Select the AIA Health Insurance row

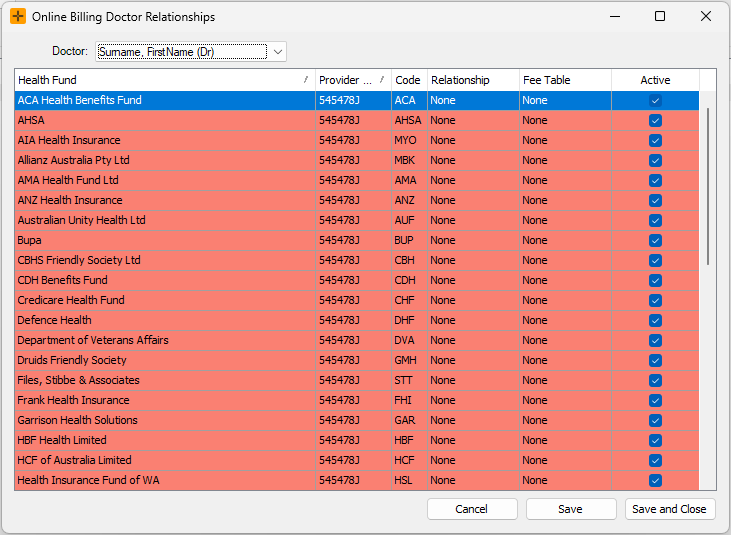357,140
